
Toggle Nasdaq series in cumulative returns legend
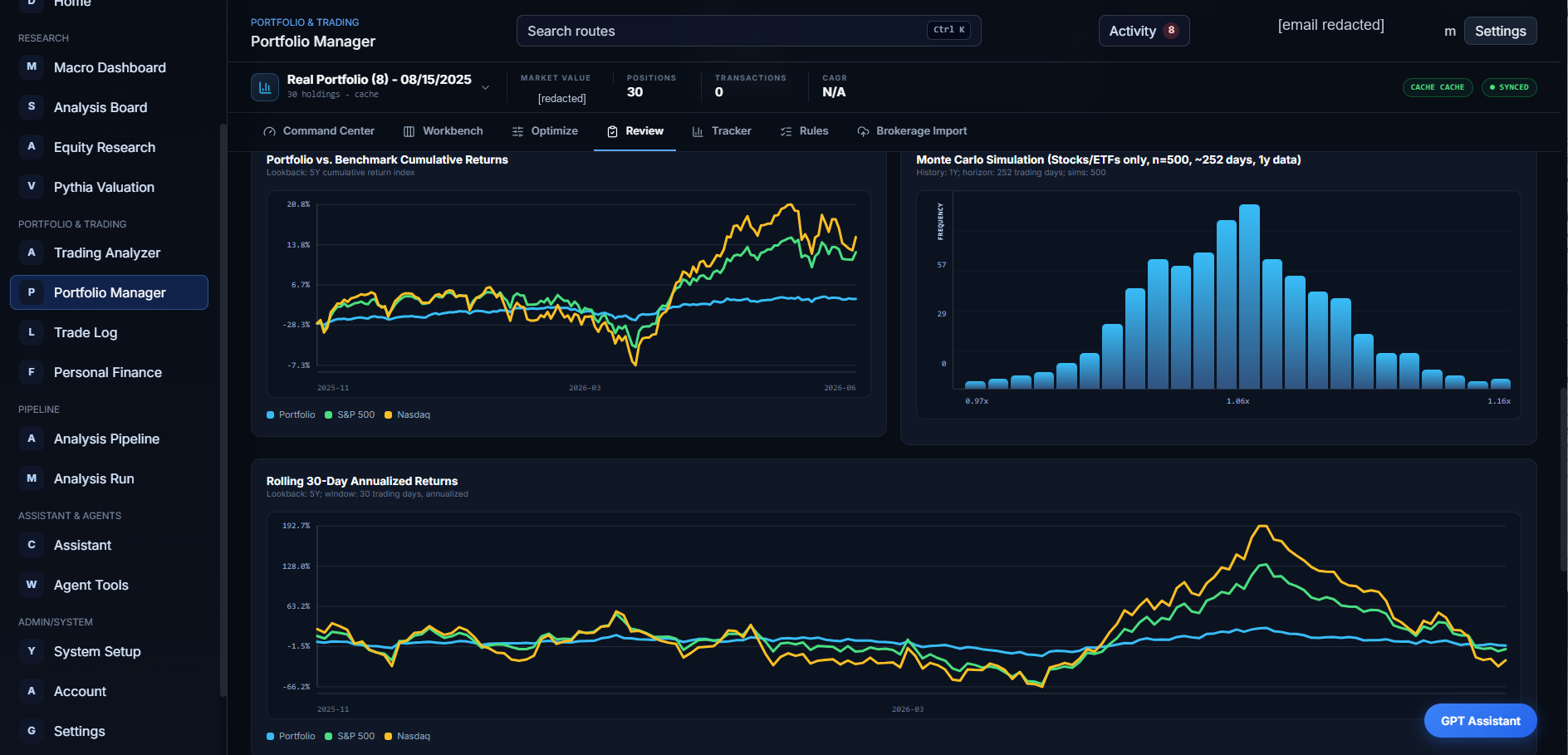407,414
